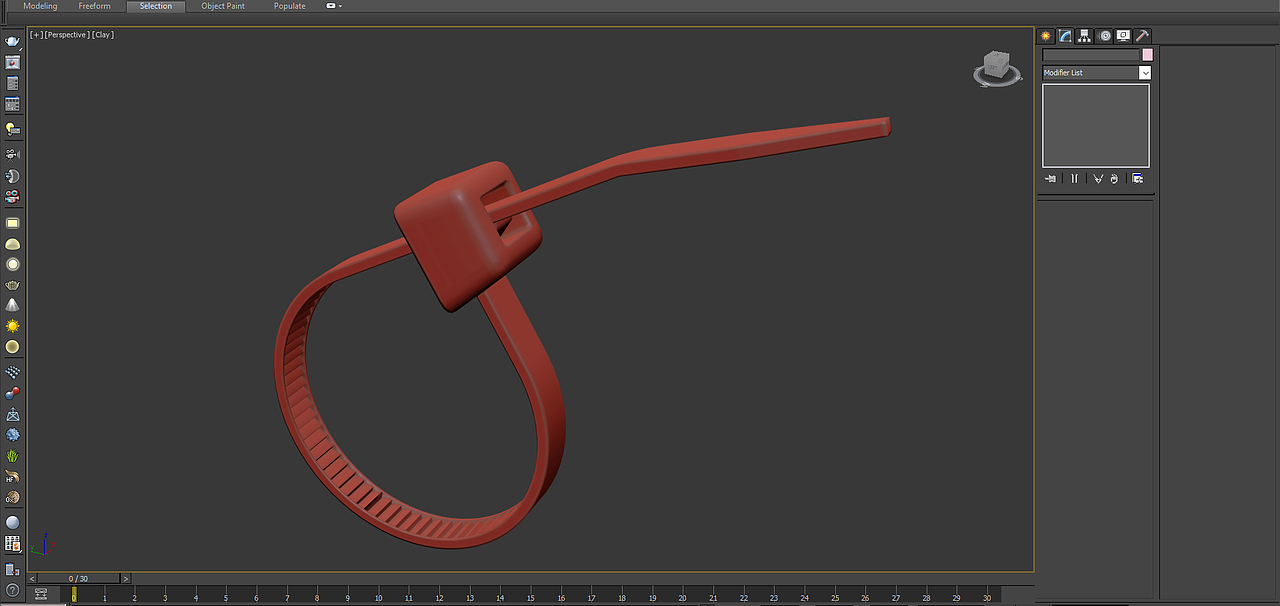Open the rendered frame window icon
This screenshot has width=1280, height=606.
tap(12, 62)
